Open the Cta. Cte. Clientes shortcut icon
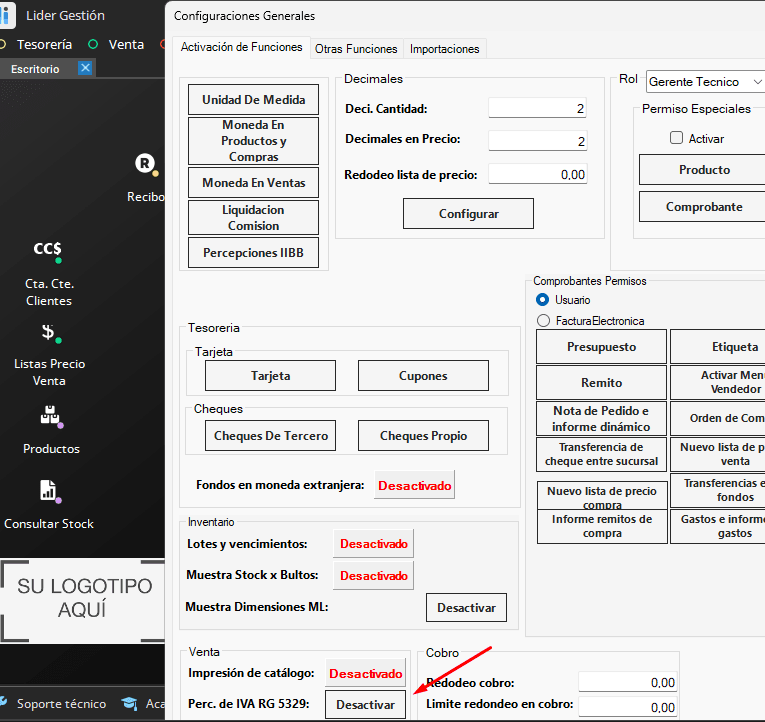765x722 pixels. coord(48,250)
